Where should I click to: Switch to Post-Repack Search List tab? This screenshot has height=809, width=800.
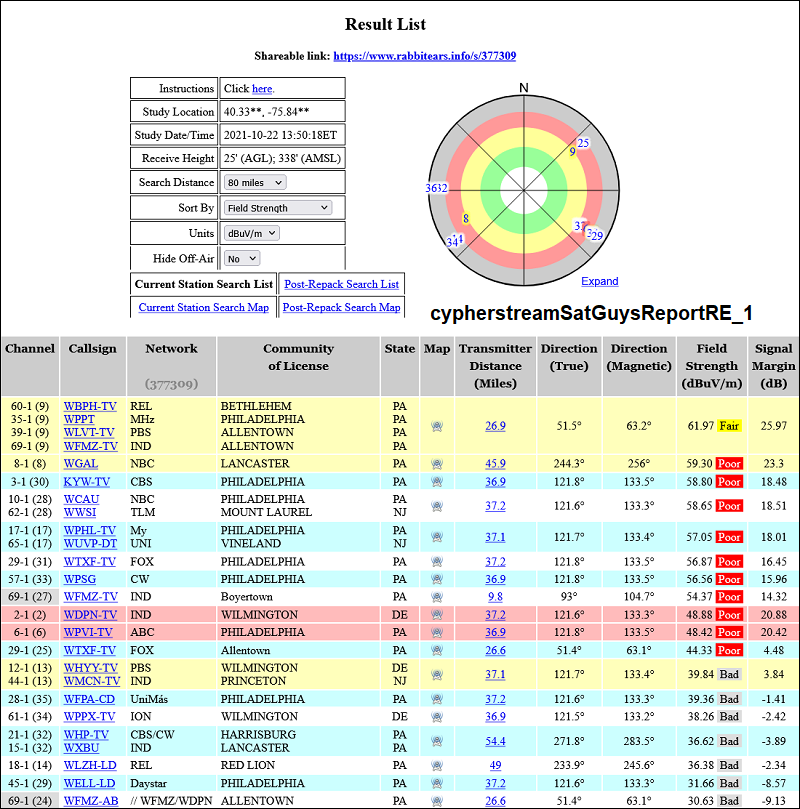pyautogui.click(x=341, y=284)
